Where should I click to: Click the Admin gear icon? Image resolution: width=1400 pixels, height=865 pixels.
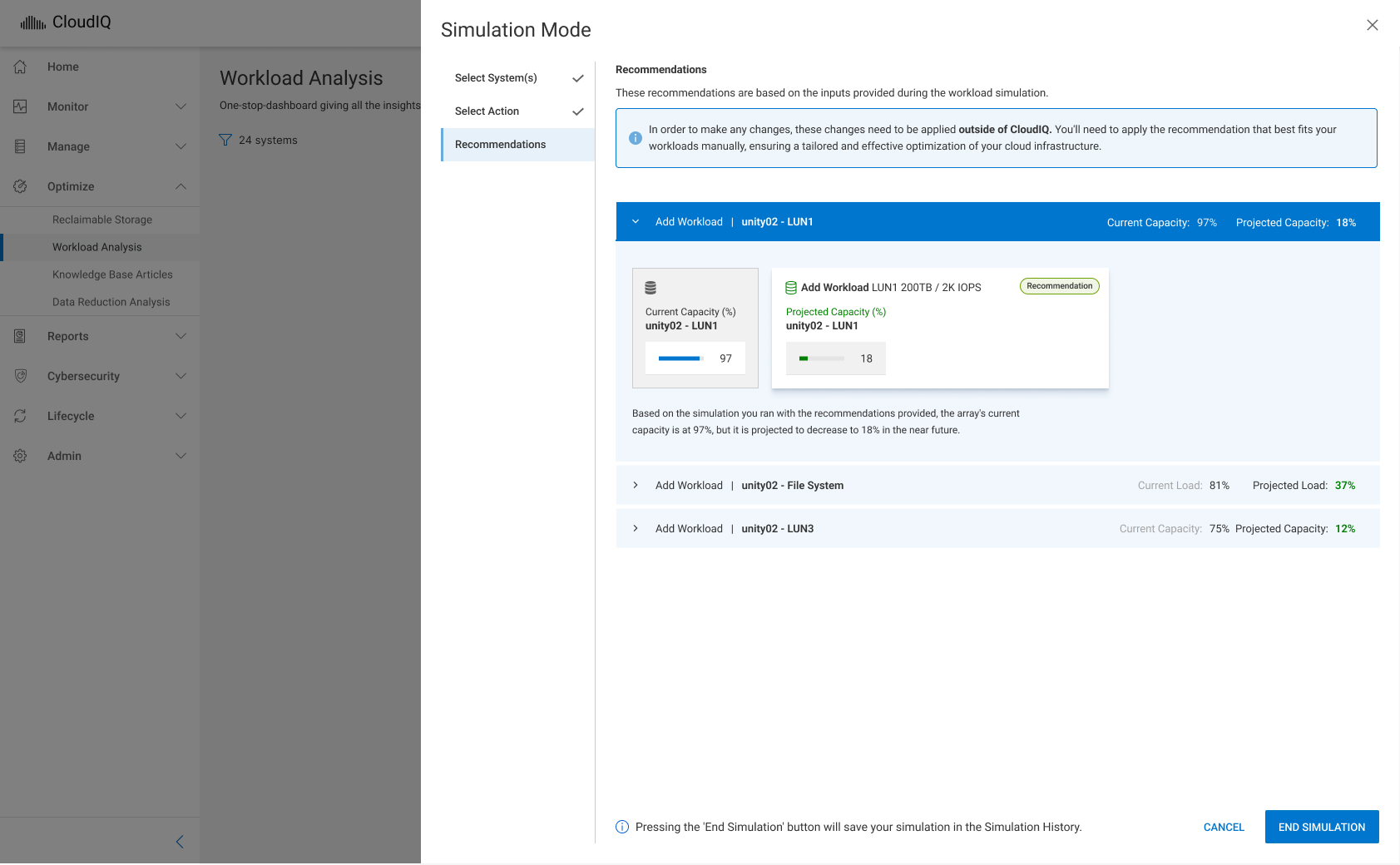[21, 456]
